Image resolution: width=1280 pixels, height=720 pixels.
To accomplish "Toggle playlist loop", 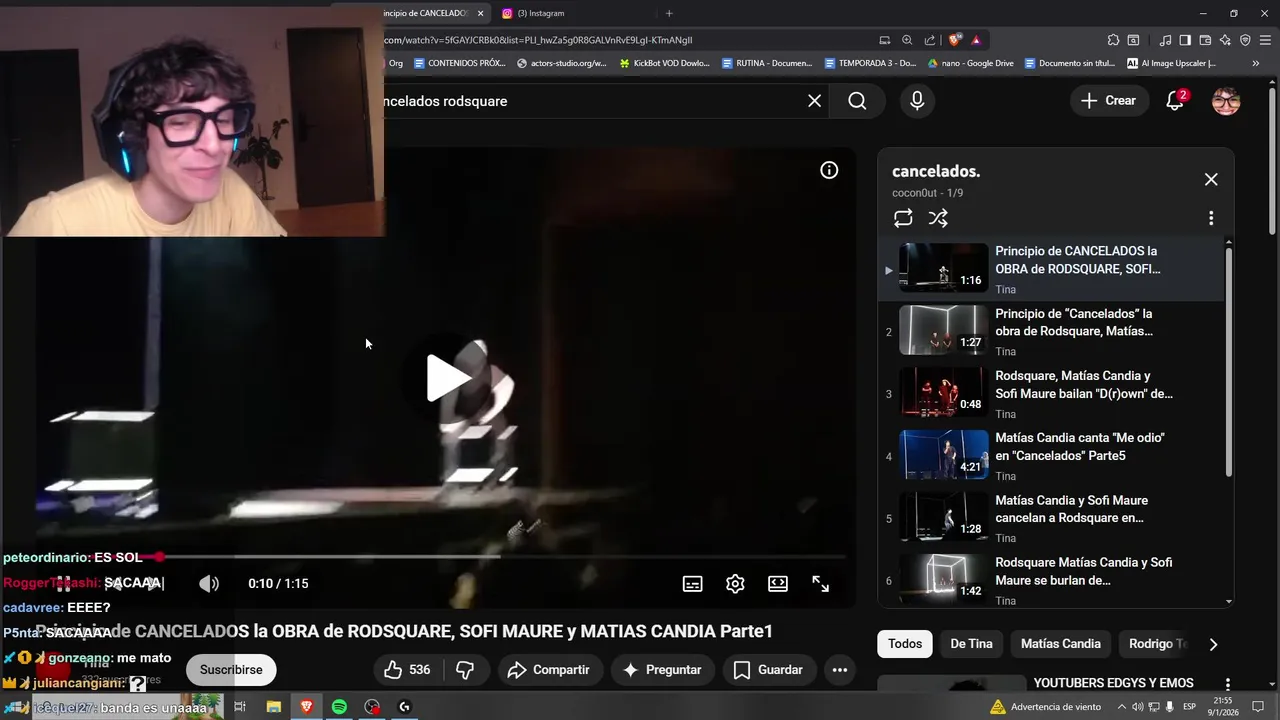I will [903, 218].
